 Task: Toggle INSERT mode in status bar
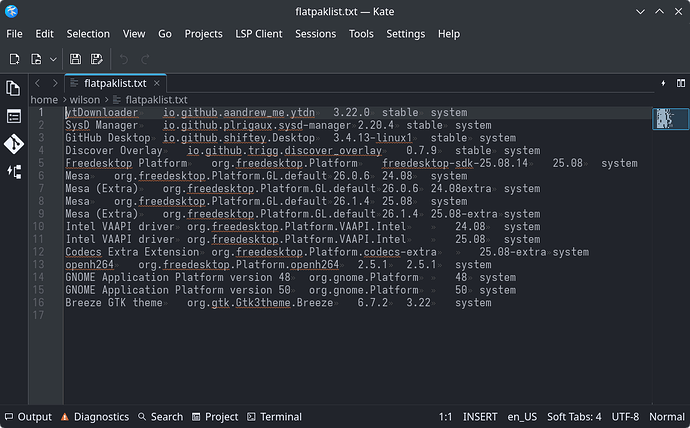[480, 417]
